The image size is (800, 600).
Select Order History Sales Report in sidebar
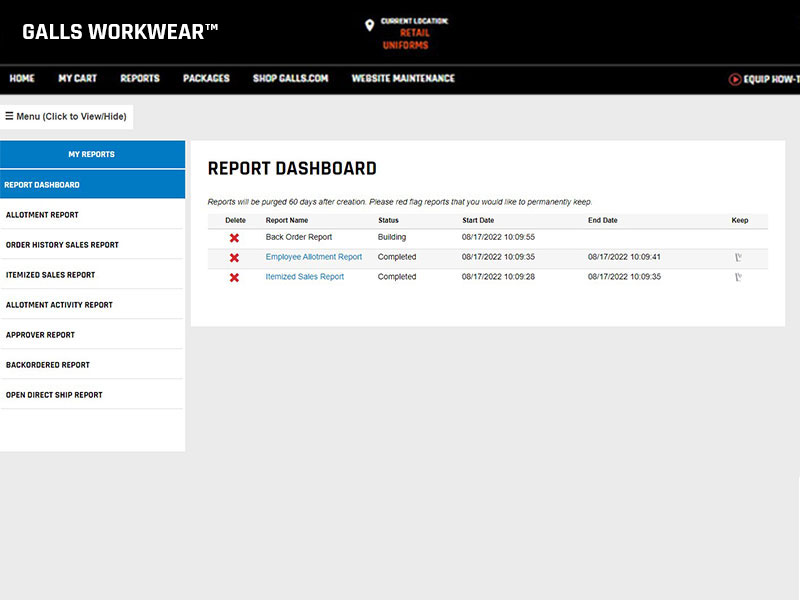click(62, 245)
